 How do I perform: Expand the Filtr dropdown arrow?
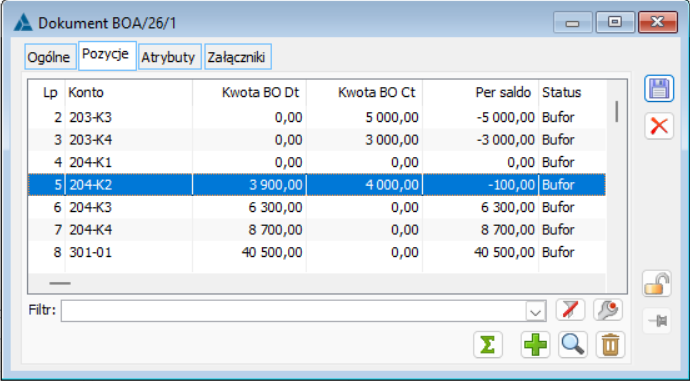click(x=536, y=311)
